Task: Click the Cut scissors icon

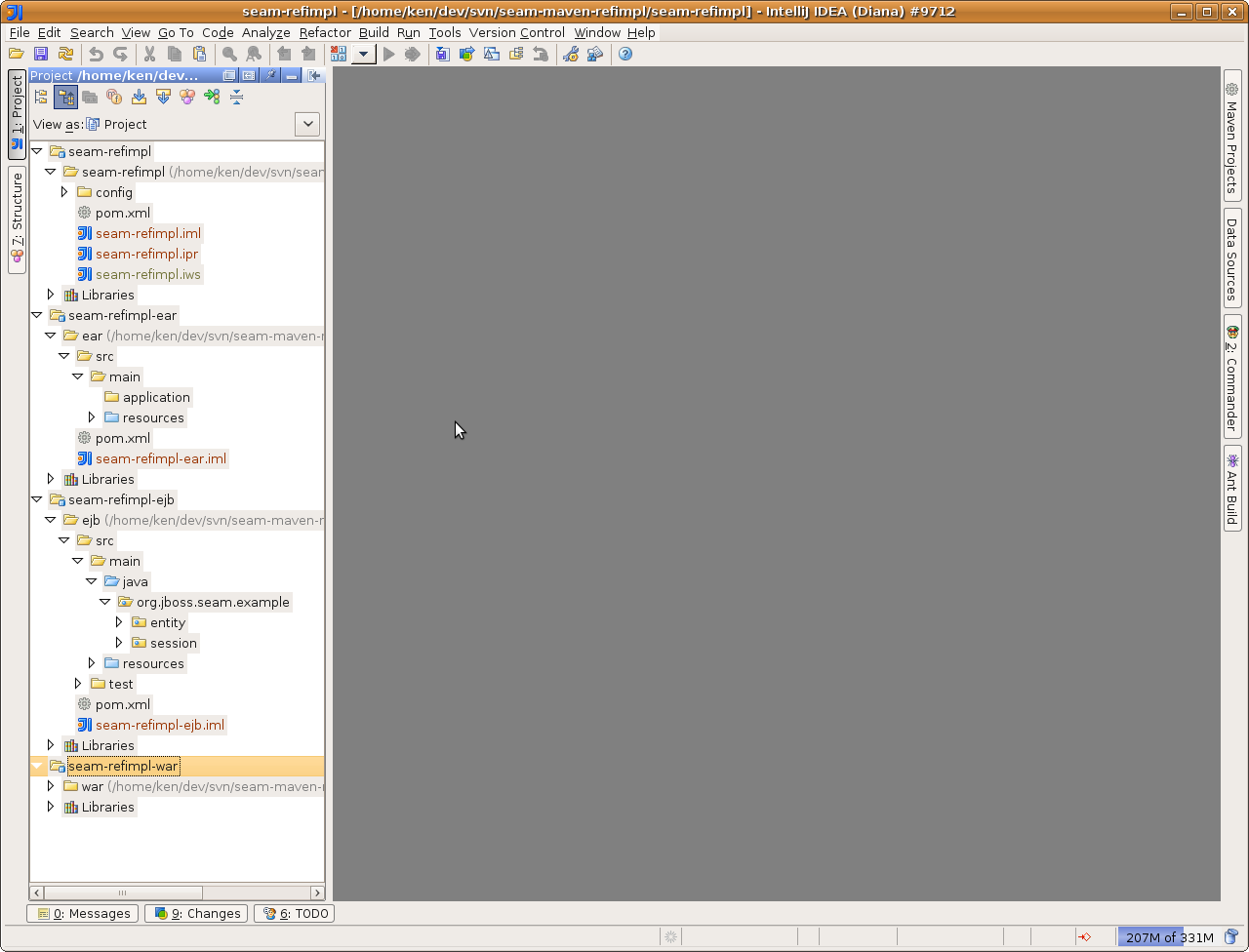Action: [x=150, y=55]
